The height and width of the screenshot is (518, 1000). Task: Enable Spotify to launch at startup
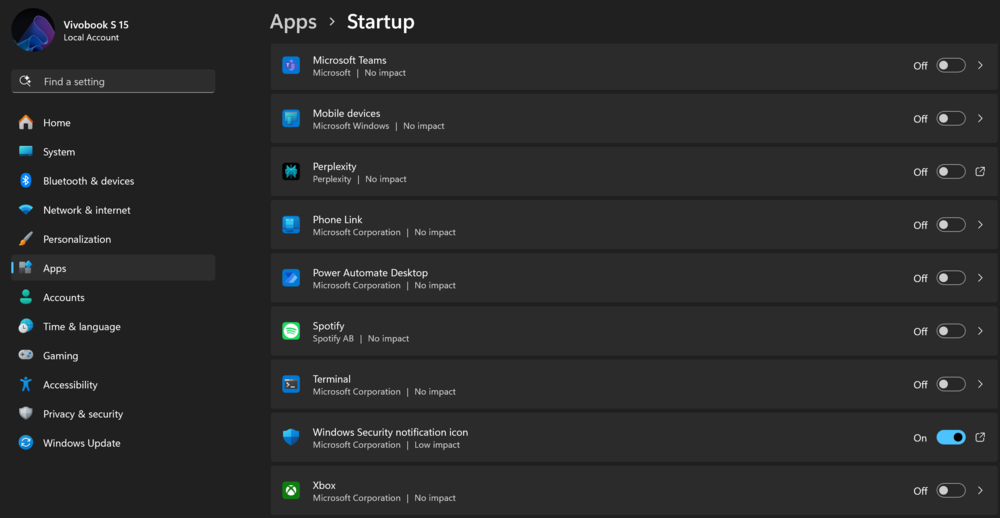pos(950,331)
